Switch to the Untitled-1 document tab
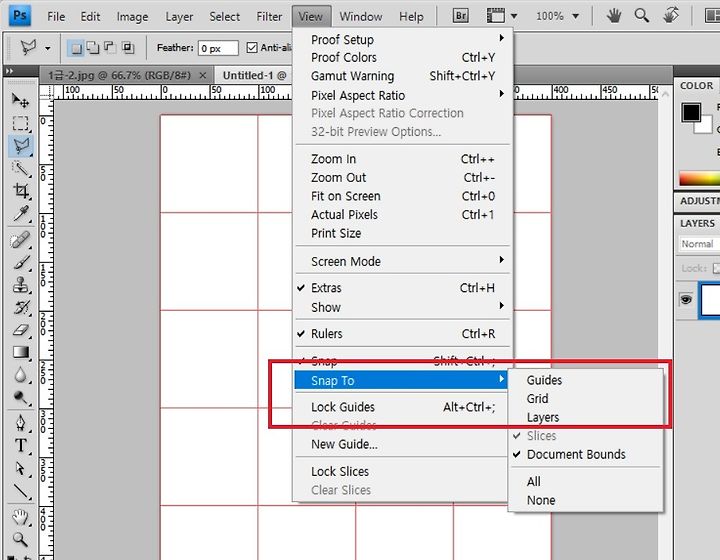The width and height of the screenshot is (720, 560). pos(255,75)
